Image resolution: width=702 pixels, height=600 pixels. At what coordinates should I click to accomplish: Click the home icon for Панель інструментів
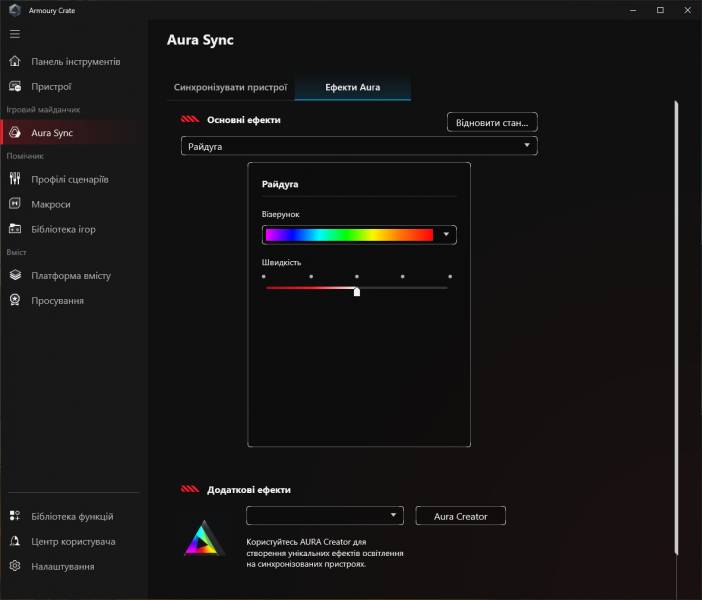coord(15,61)
